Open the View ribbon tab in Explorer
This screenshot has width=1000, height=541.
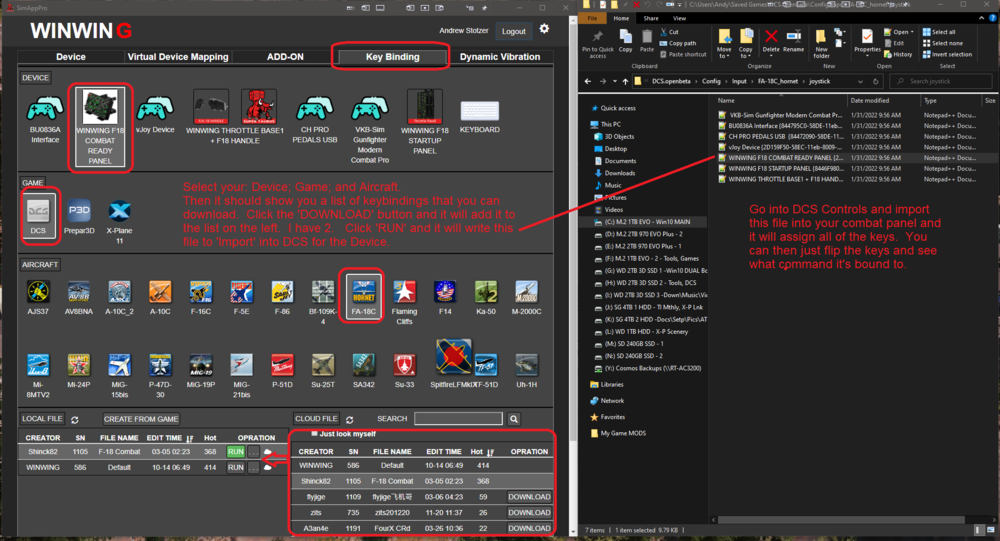[x=679, y=19]
